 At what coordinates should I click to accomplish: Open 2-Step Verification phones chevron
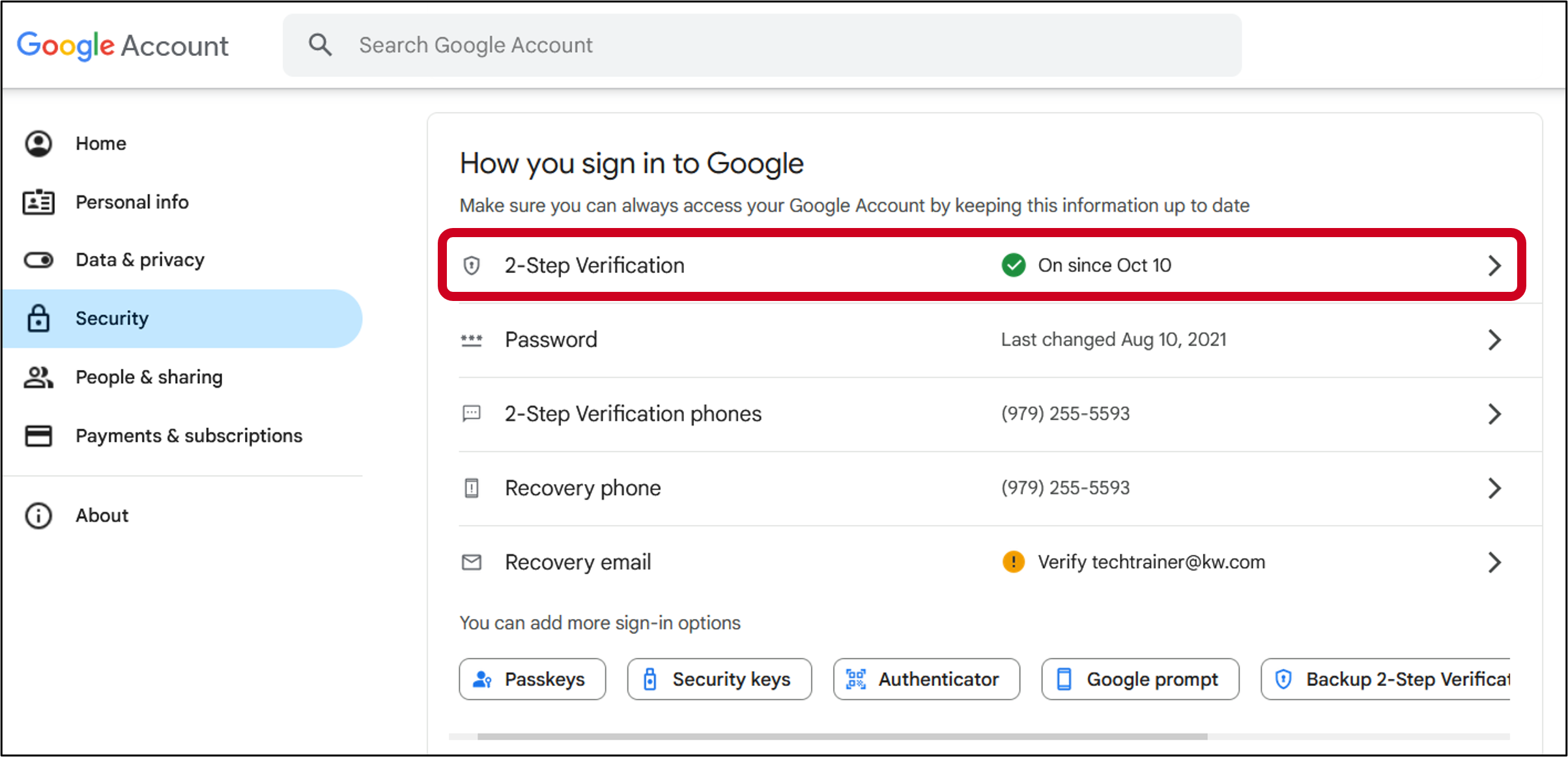pyautogui.click(x=1495, y=414)
